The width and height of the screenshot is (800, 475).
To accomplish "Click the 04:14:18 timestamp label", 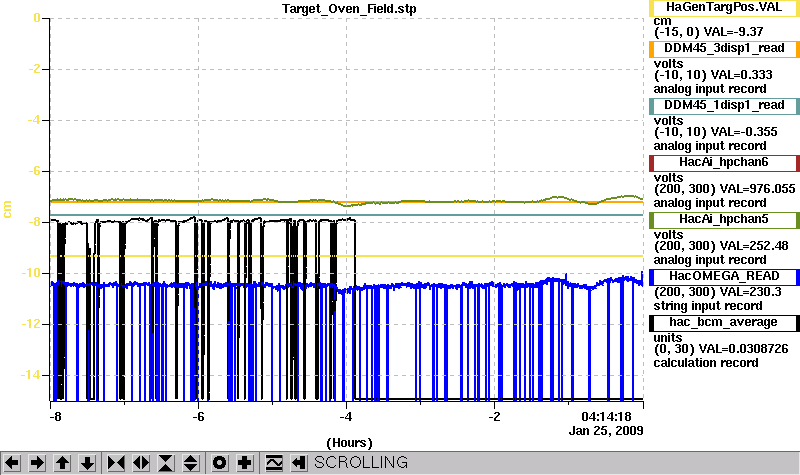I will (x=606, y=417).
